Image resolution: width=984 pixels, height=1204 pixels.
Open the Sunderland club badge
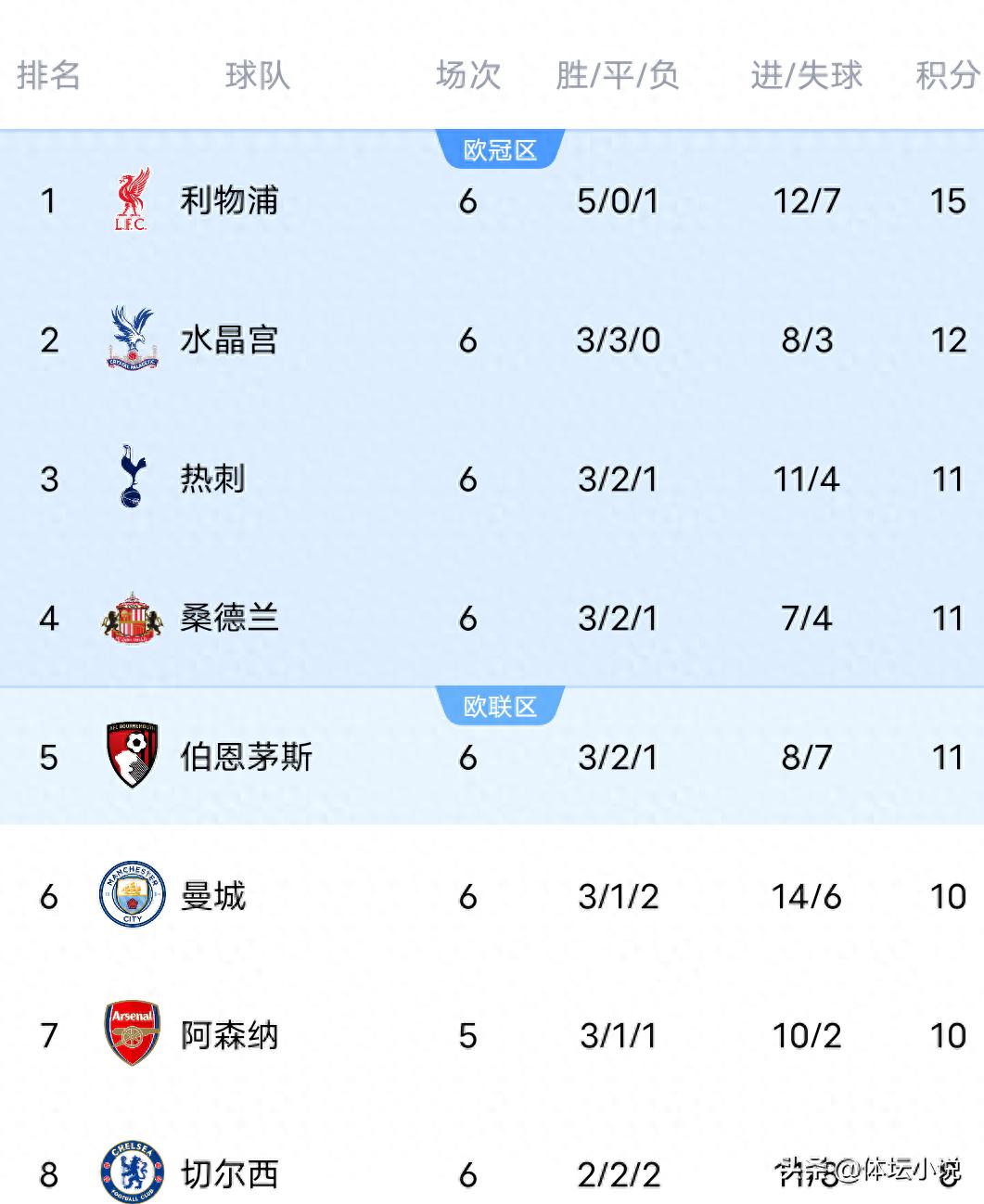tap(131, 619)
